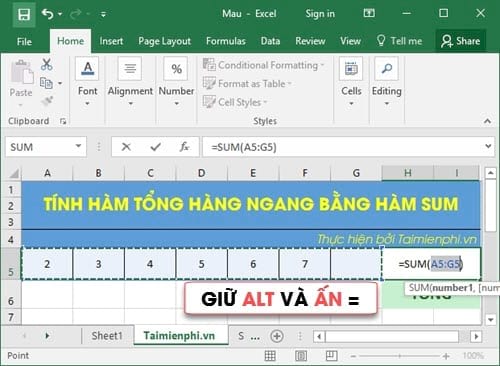
Task: Click the Copy icon
Action: click(46, 83)
